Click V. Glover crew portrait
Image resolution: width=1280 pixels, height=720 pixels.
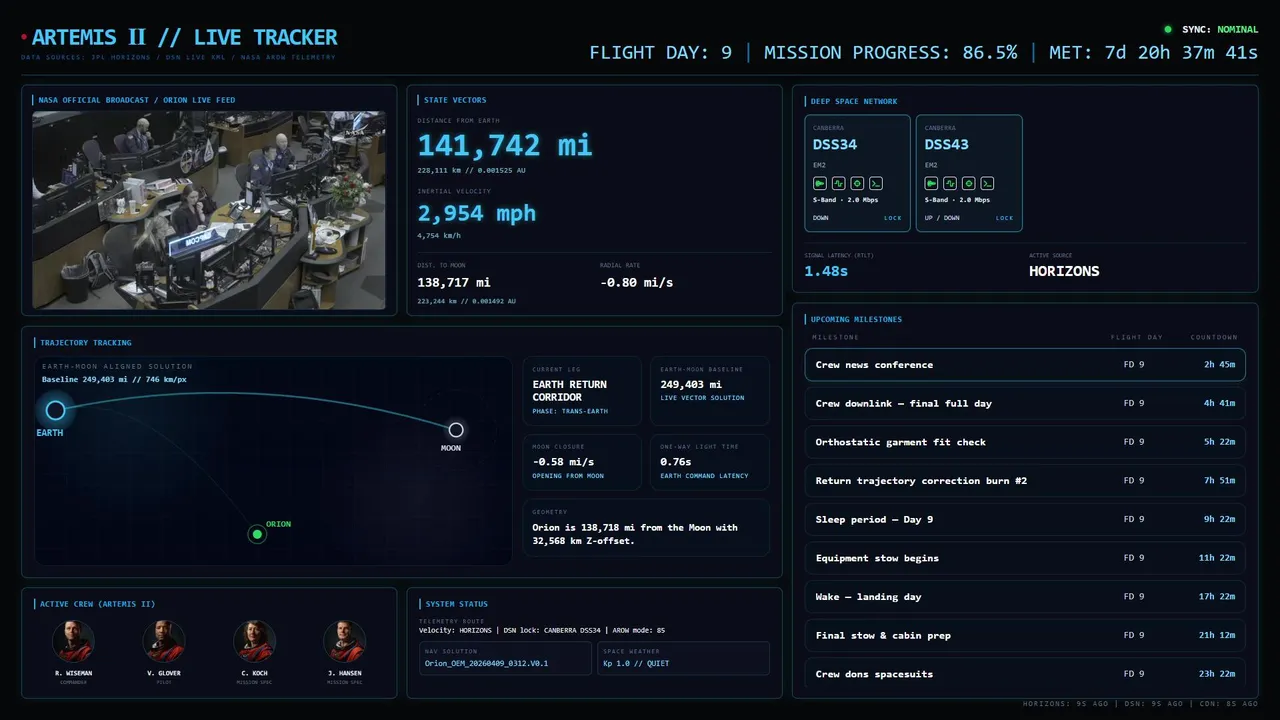click(164, 641)
